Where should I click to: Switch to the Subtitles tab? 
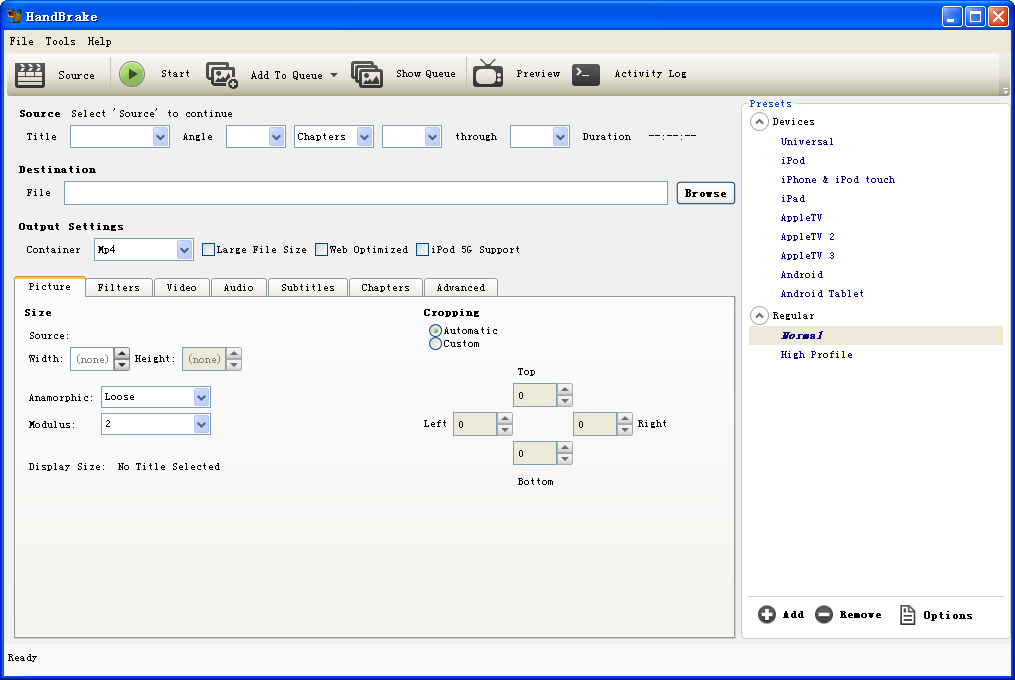pyautogui.click(x=308, y=288)
